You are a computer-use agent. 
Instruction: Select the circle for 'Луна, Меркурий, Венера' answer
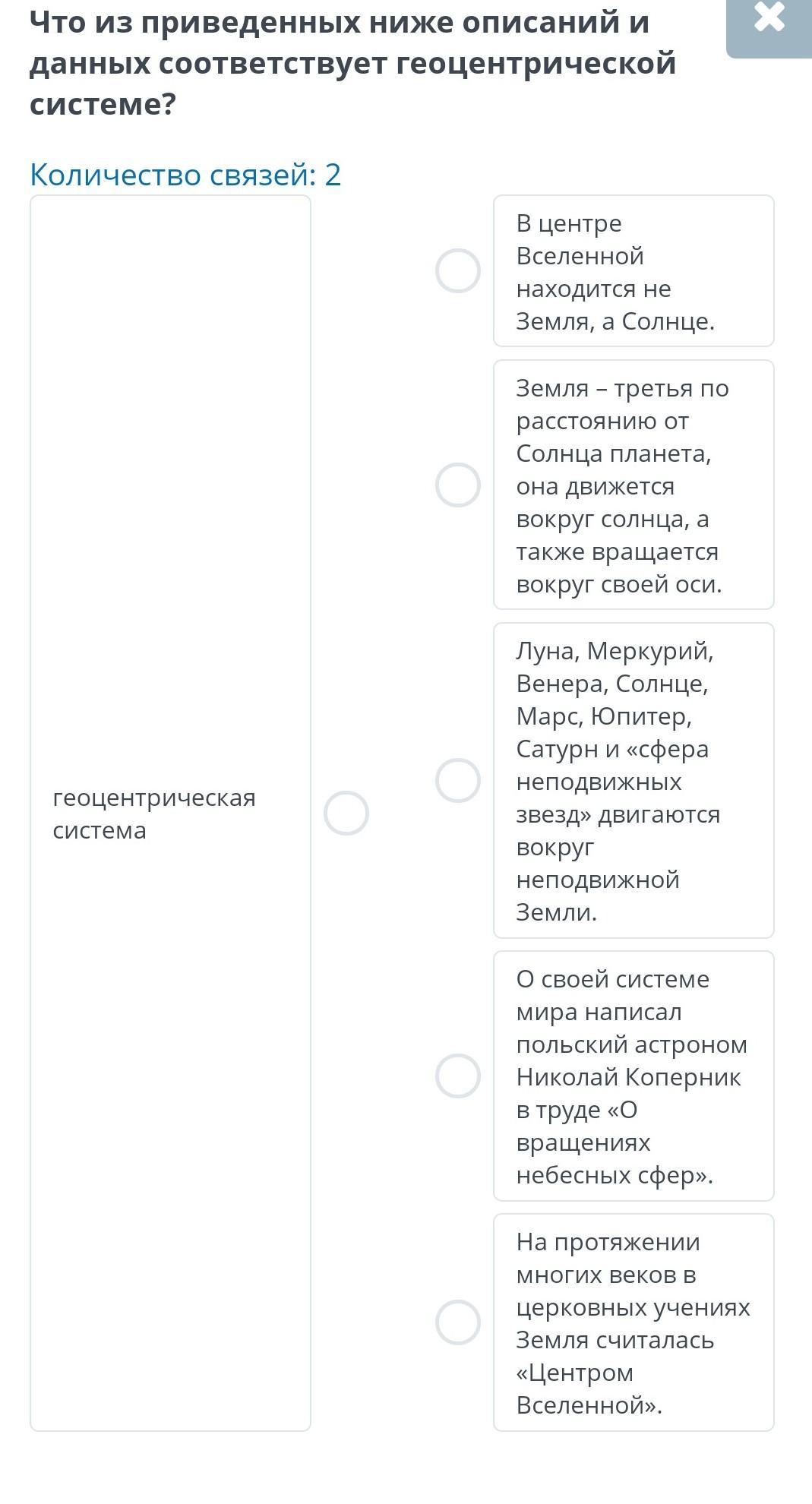tap(458, 780)
